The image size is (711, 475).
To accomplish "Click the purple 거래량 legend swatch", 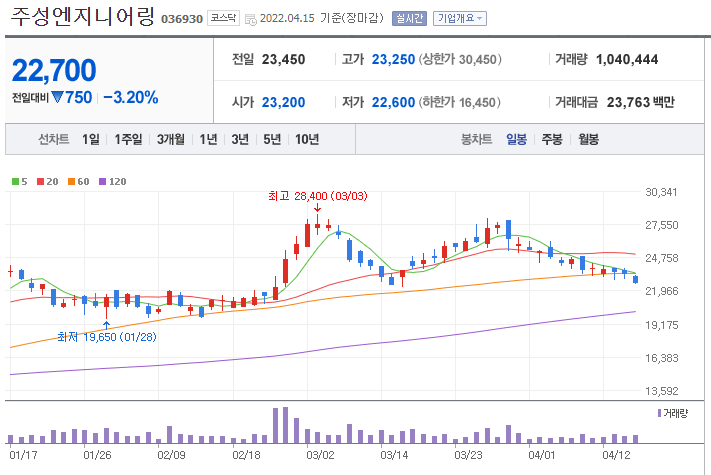I will [x=659, y=413].
